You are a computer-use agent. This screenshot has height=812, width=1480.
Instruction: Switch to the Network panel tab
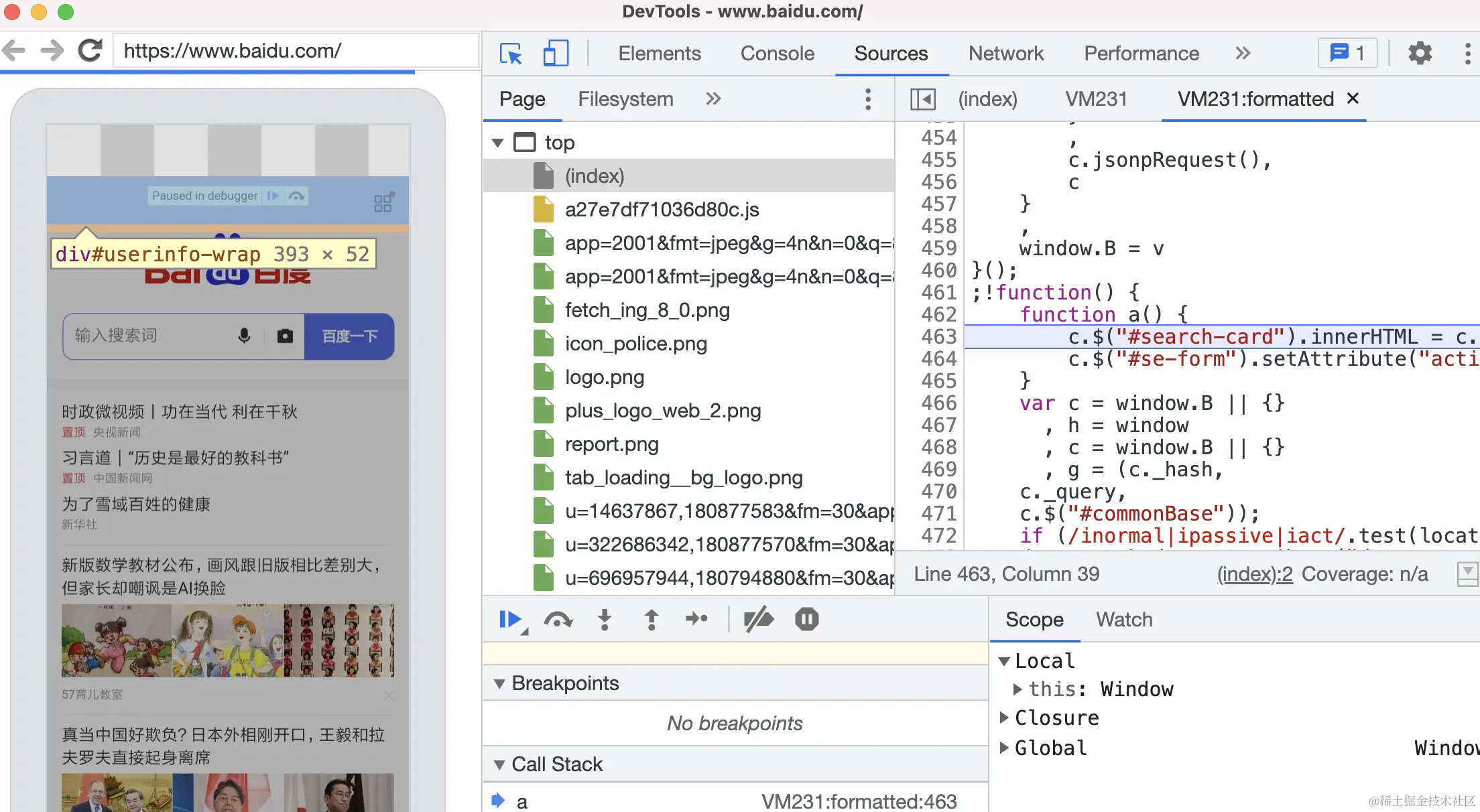tap(1005, 54)
